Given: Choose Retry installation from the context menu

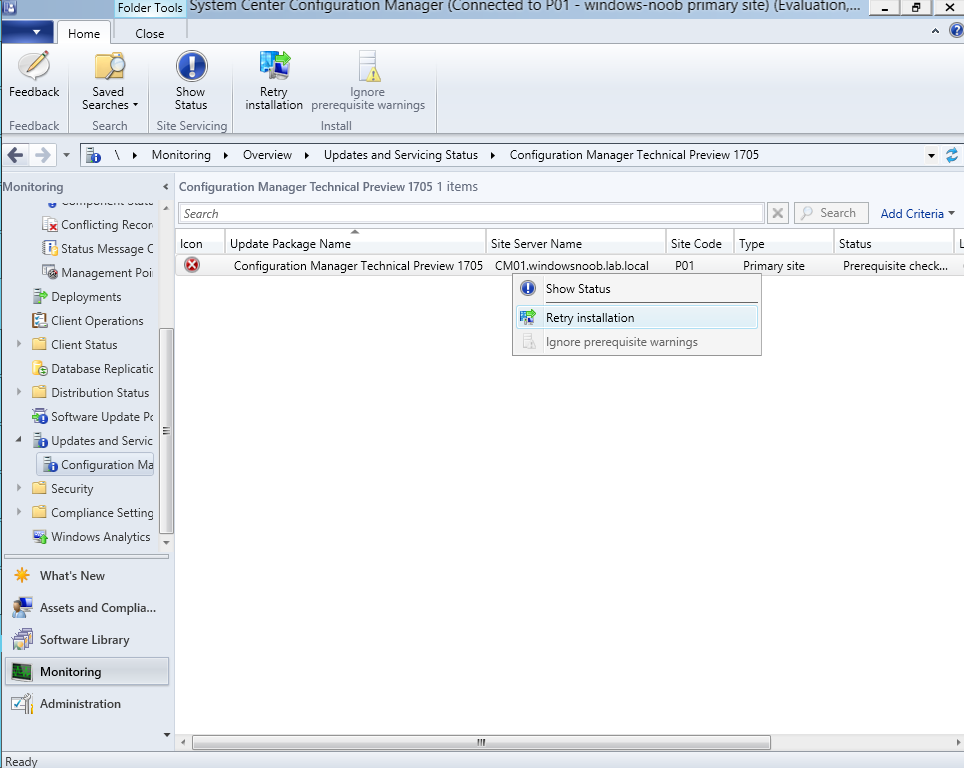Looking at the screenshot, I should [x=637, y=317].
